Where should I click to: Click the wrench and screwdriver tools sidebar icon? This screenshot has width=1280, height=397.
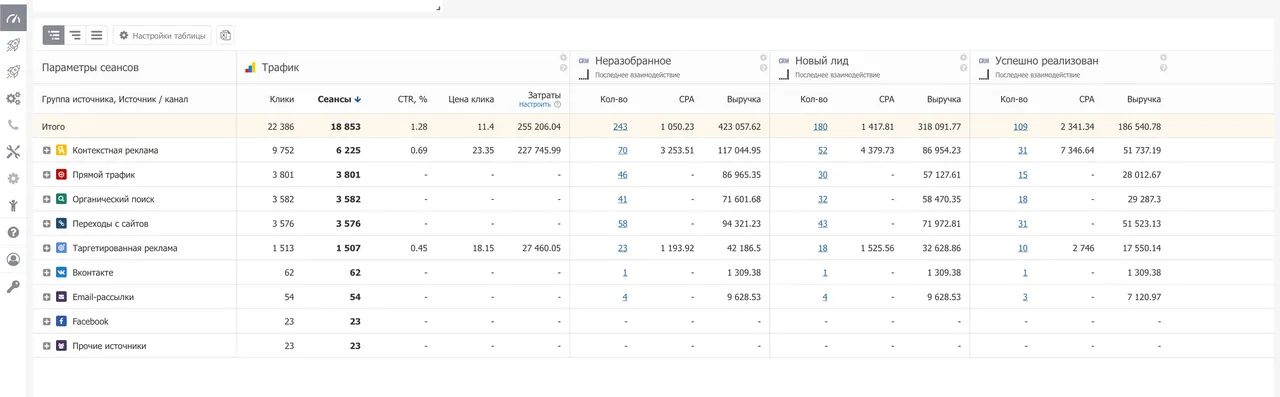coord(13,152)
